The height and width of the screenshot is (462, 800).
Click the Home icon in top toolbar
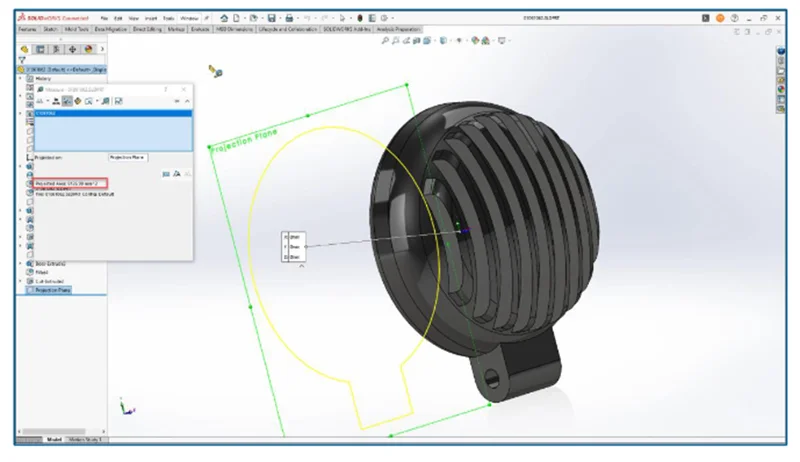(x=224, y=18)
